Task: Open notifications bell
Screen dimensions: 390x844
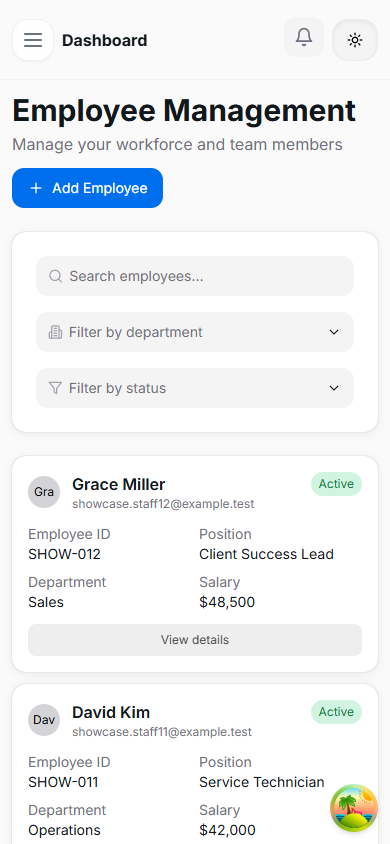Action: coord(304,37)
